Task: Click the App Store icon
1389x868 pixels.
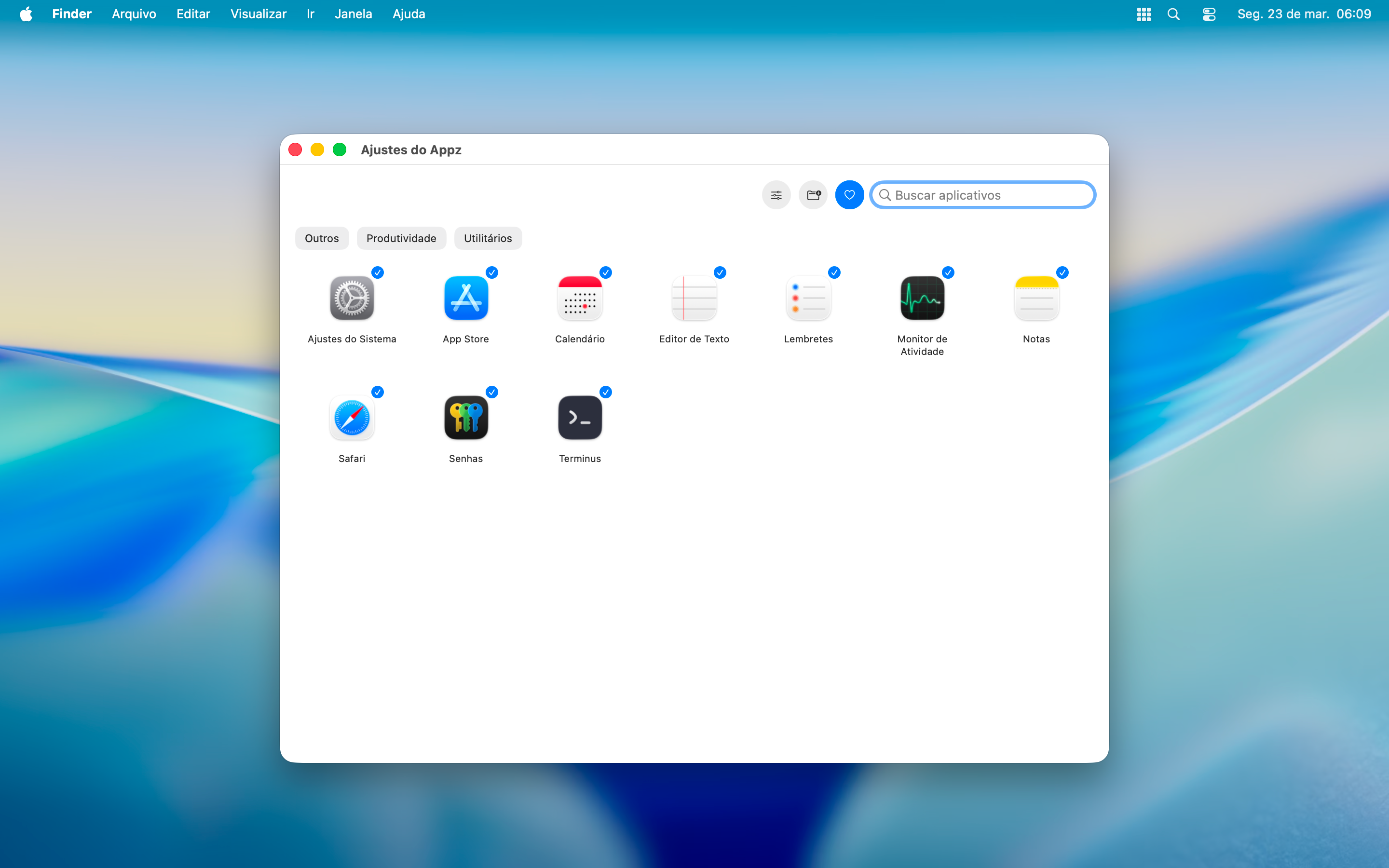Action: [465, 298]
